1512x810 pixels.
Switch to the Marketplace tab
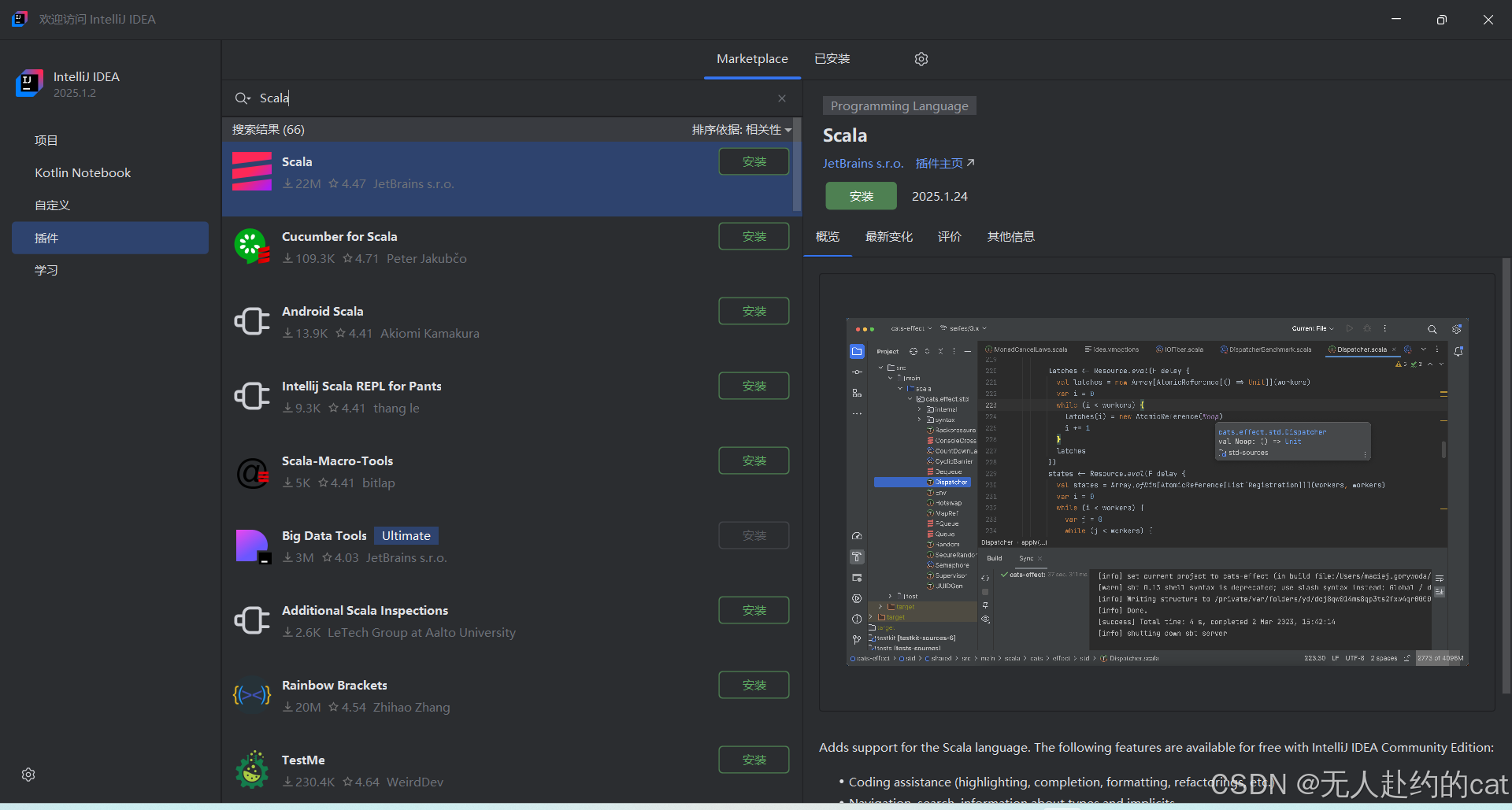tap(752, 59)
